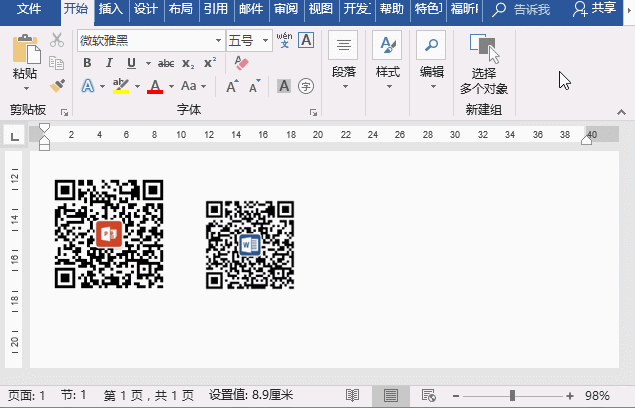
Task: Open the 文件 tab
Action: tap(29, 9)
